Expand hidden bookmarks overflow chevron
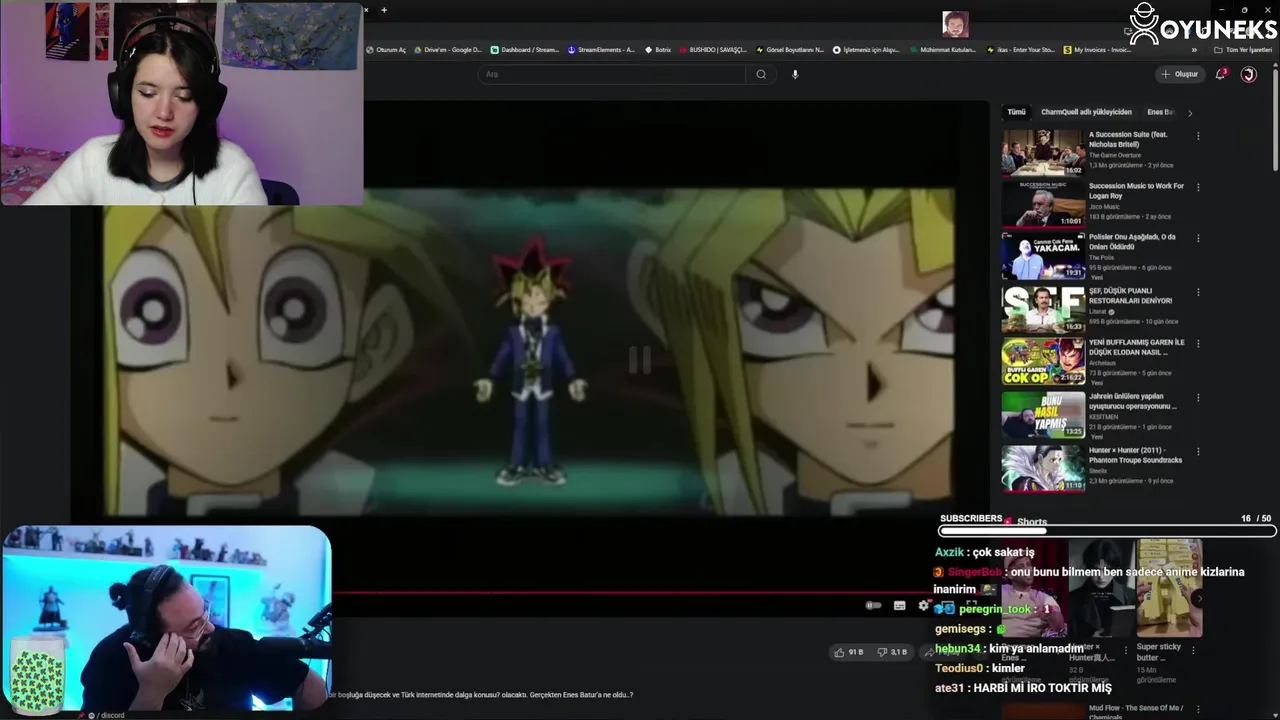 [x=1194, y=49]
